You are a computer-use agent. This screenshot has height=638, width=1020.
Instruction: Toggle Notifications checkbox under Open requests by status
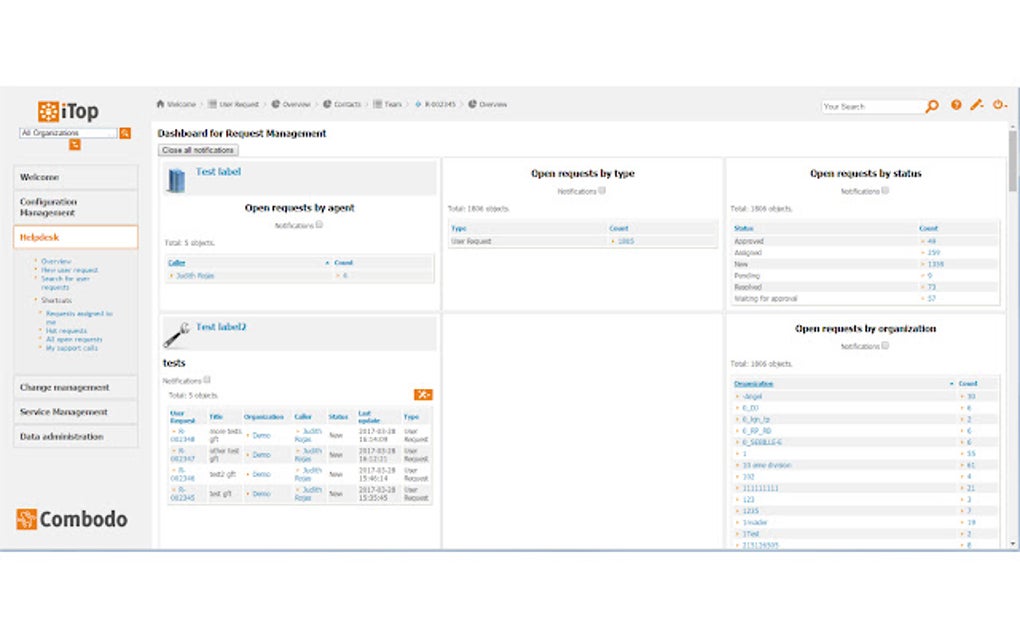pyautogui.click(x=885, y=191)
